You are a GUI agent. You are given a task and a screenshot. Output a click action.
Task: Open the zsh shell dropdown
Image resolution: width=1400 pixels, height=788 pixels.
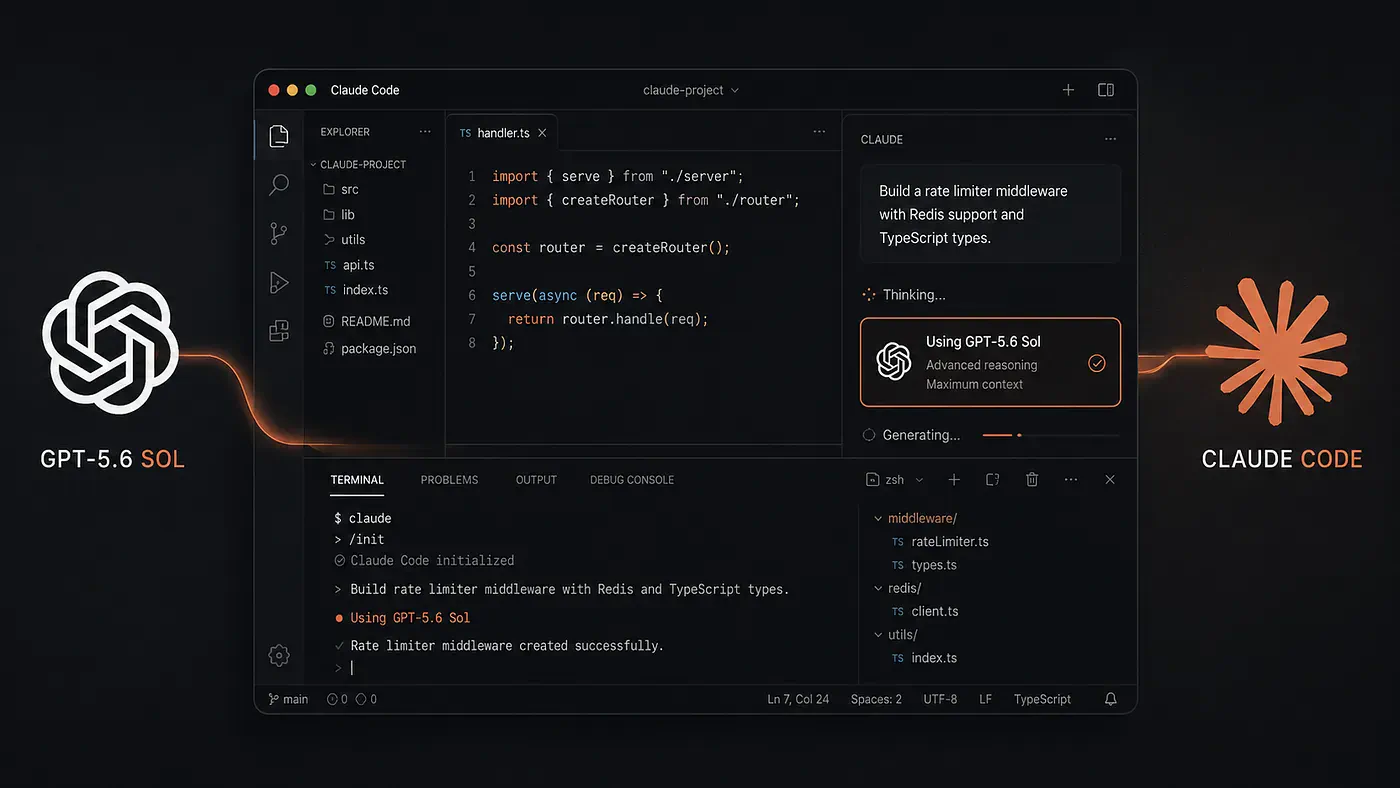click(x=895, y=480)
